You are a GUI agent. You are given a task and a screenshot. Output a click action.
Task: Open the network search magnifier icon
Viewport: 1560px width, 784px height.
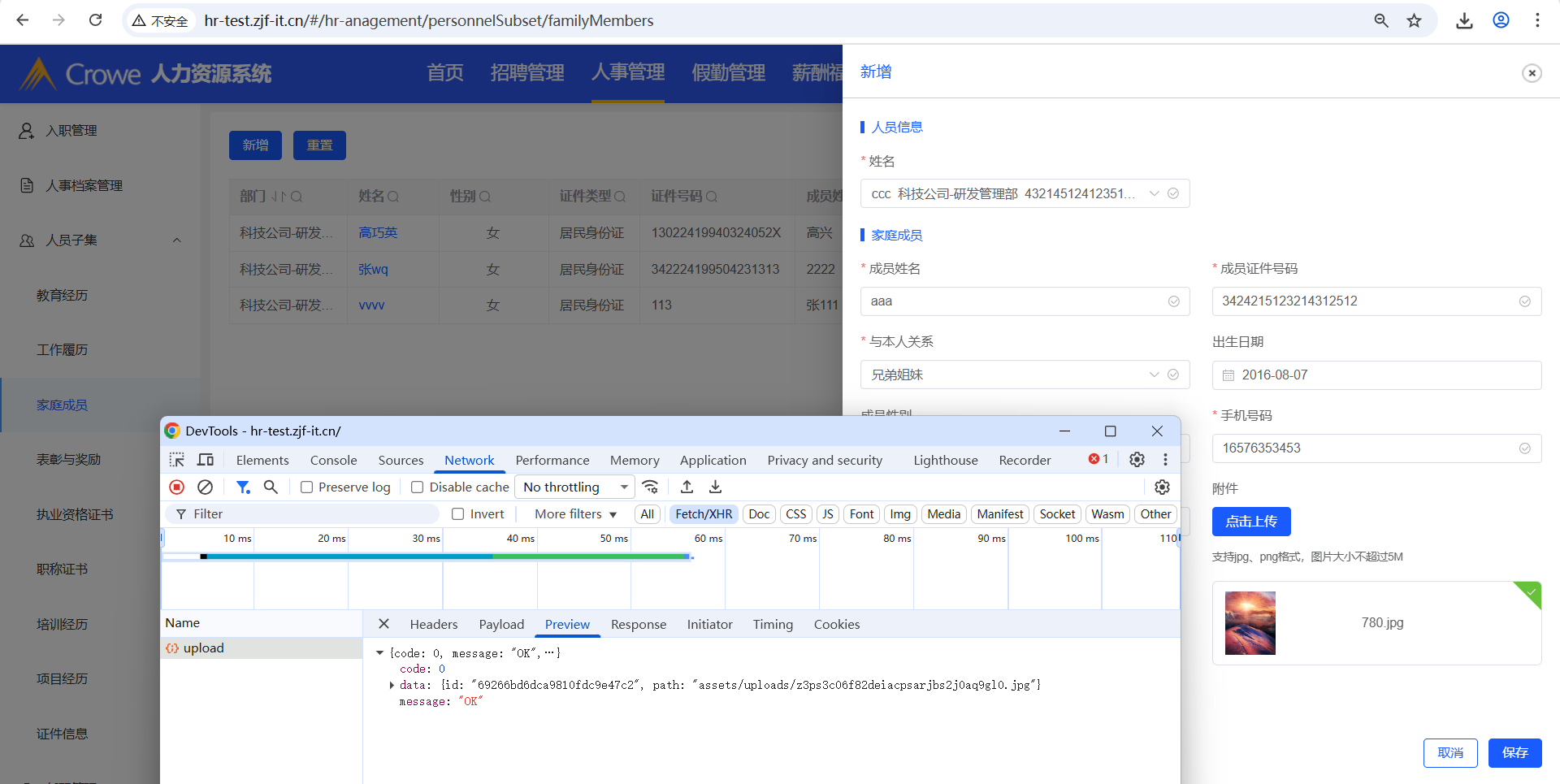[271, 487]
